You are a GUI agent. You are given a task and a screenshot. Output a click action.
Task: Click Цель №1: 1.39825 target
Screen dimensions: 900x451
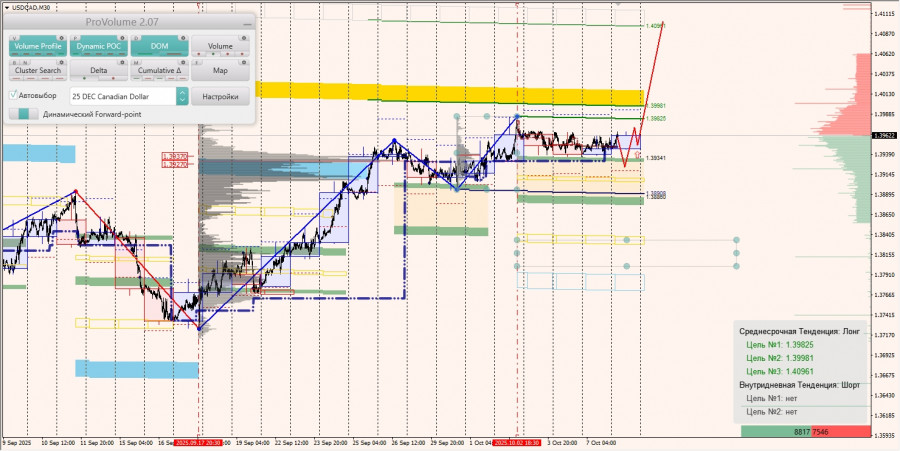point(779,345)
